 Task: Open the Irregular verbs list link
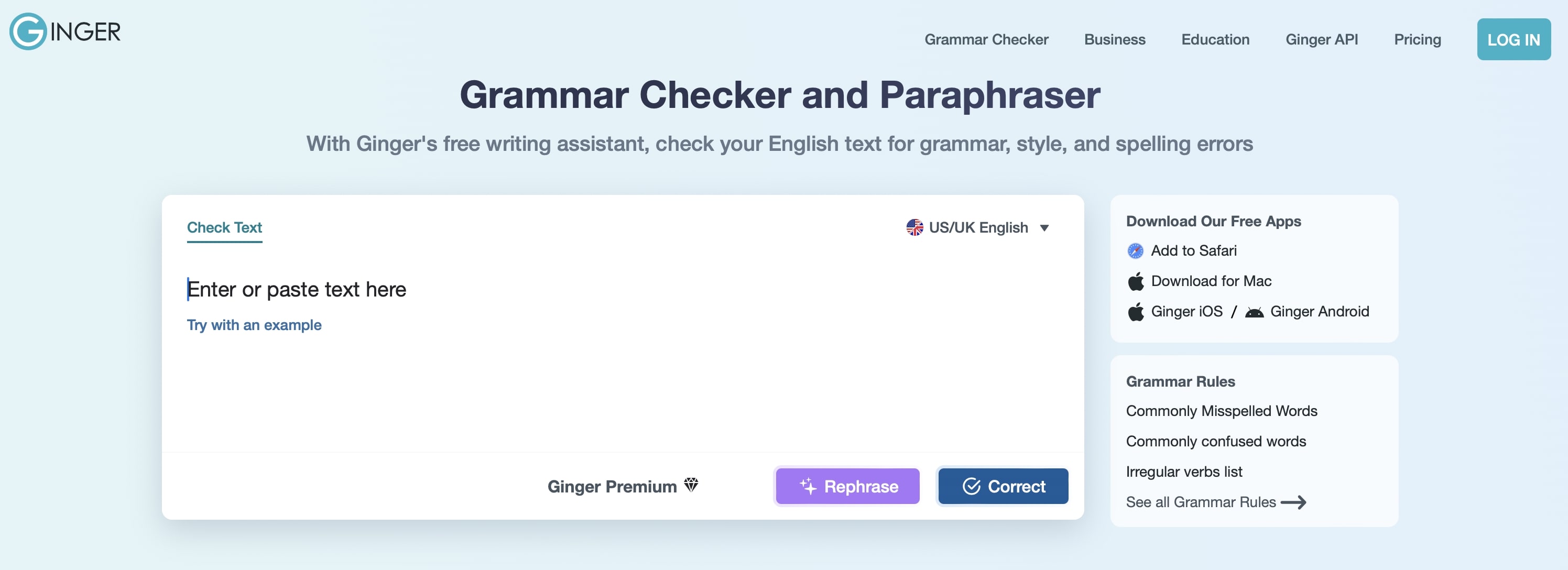coord(1184,472)
